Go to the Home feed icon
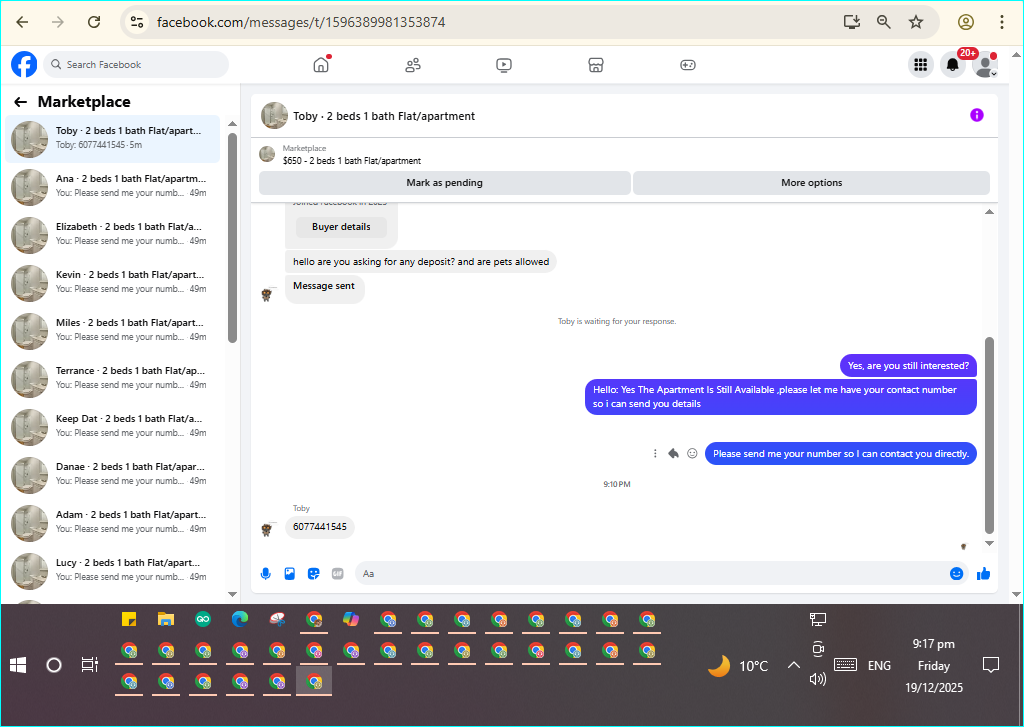Screen dimensions: 1024x727 [321, 65]
